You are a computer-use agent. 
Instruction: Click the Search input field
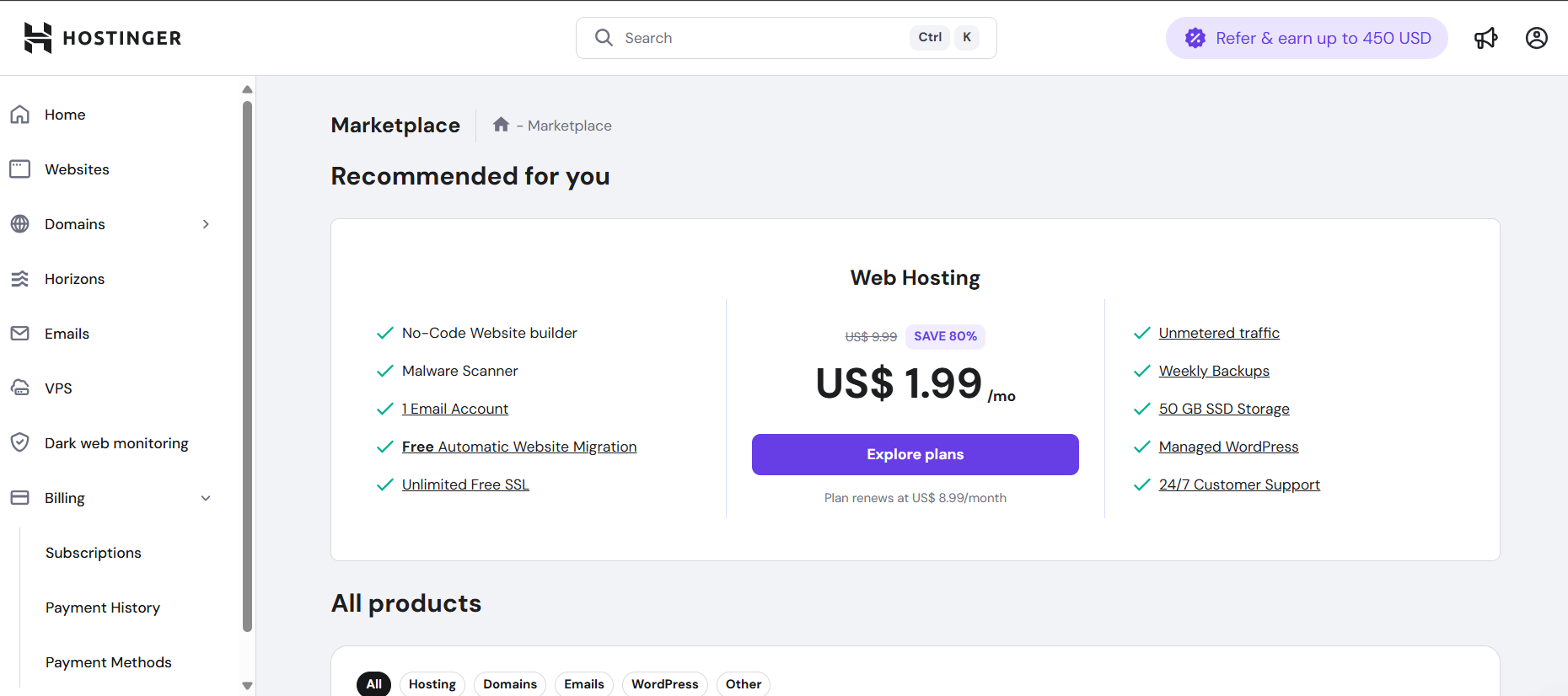pyautogui.click(x=787, y=38)
